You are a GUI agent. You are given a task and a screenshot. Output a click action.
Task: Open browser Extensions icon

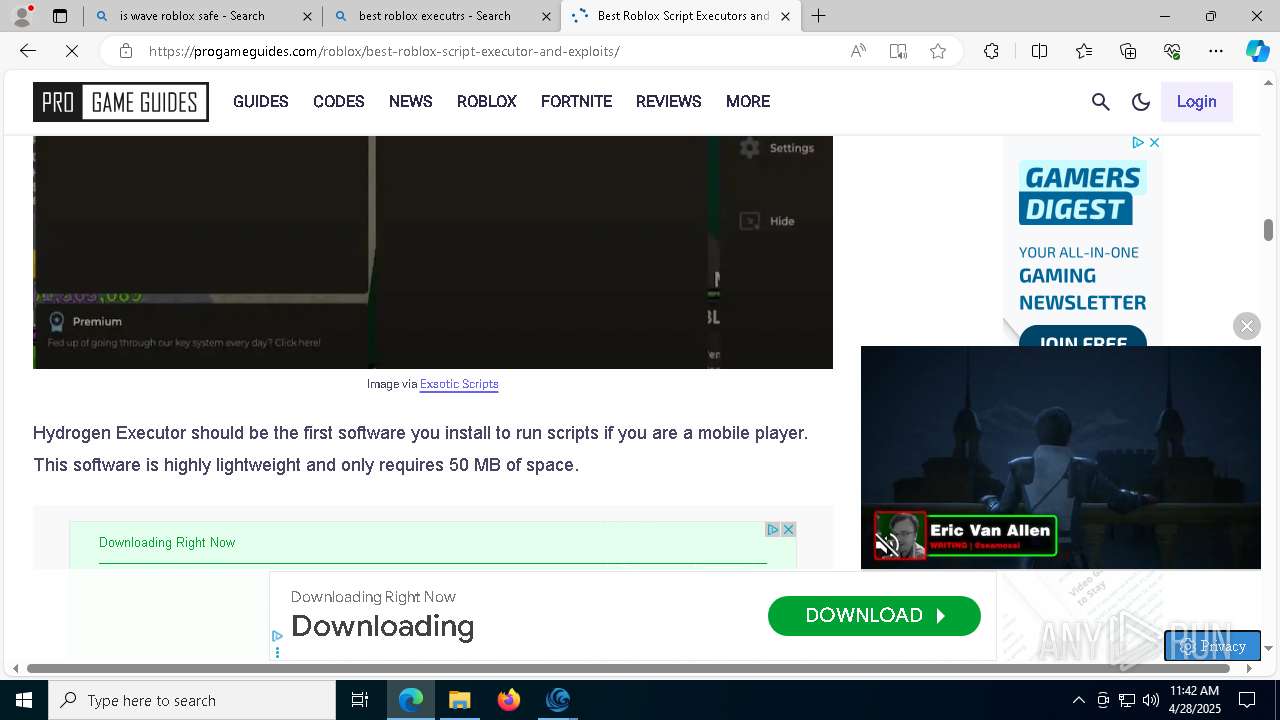[x=991, y=51]
